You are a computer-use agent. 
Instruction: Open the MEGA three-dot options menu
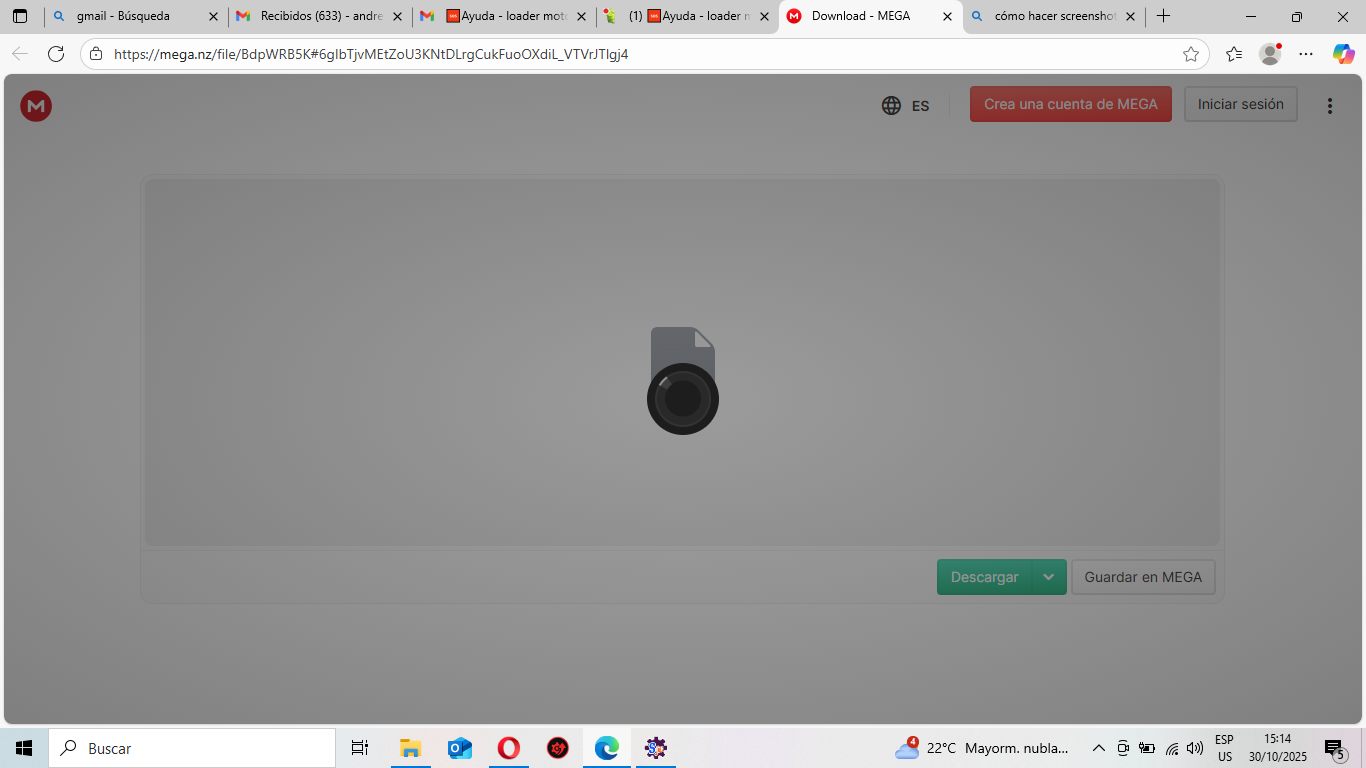pos(1329,105)
